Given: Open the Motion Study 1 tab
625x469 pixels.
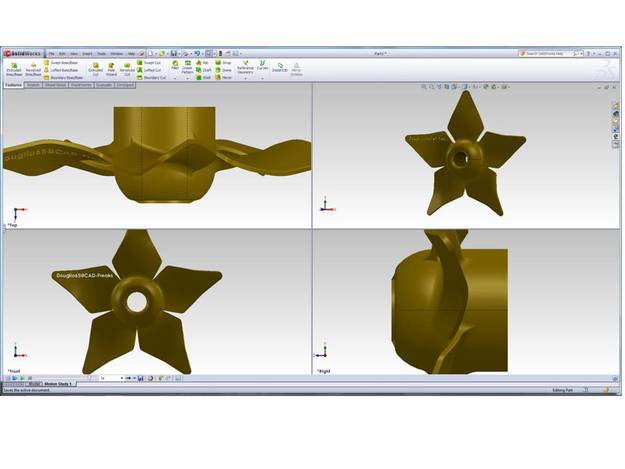Looking at the screenshot, I should tap(59, 384).
